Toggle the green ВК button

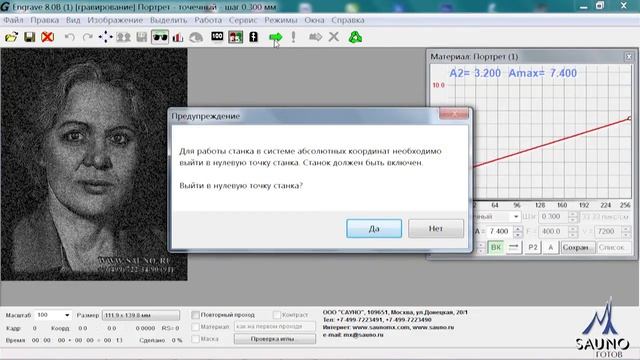496,247
